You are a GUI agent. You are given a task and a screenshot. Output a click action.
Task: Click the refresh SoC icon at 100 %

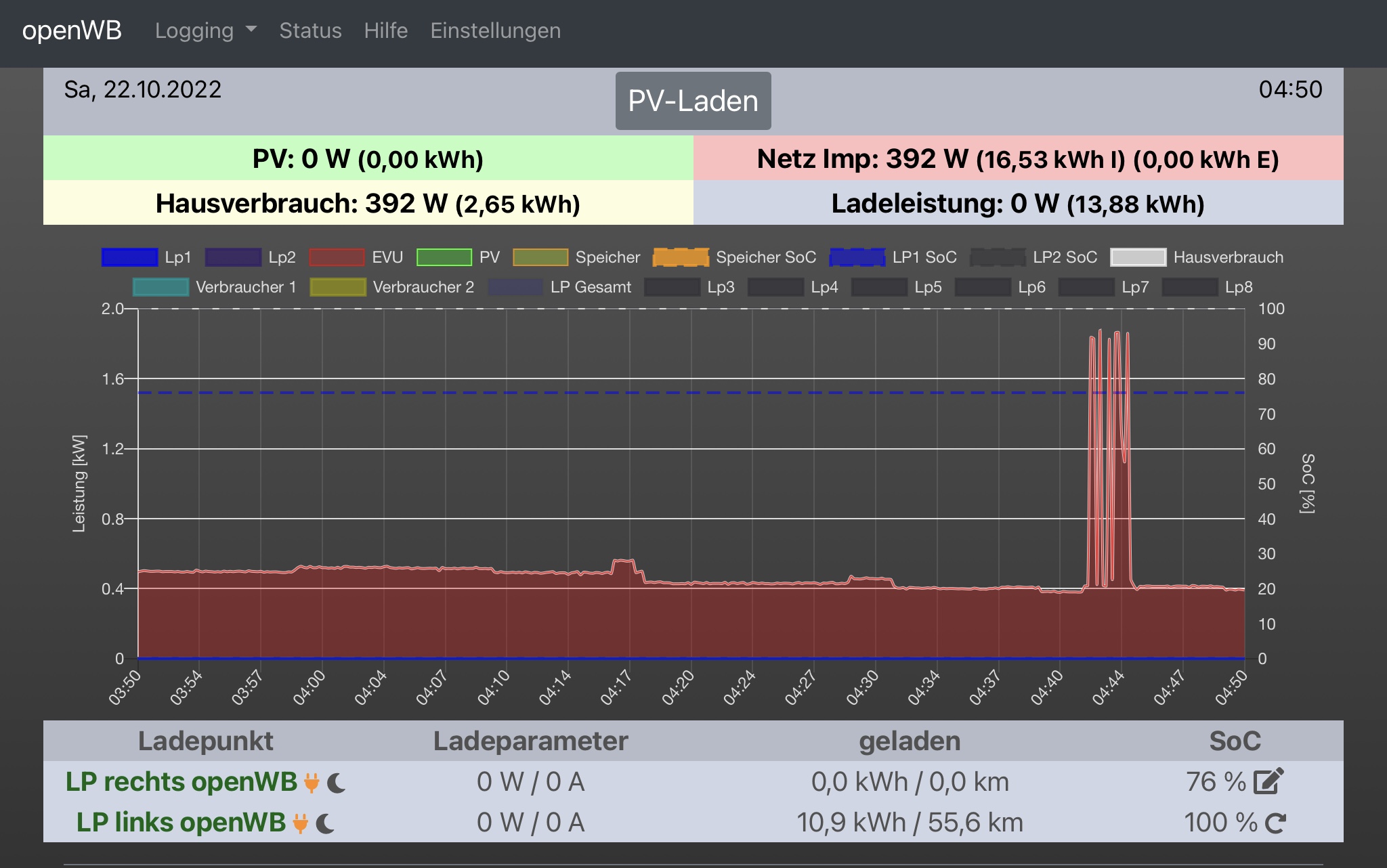pos(1275,823)
